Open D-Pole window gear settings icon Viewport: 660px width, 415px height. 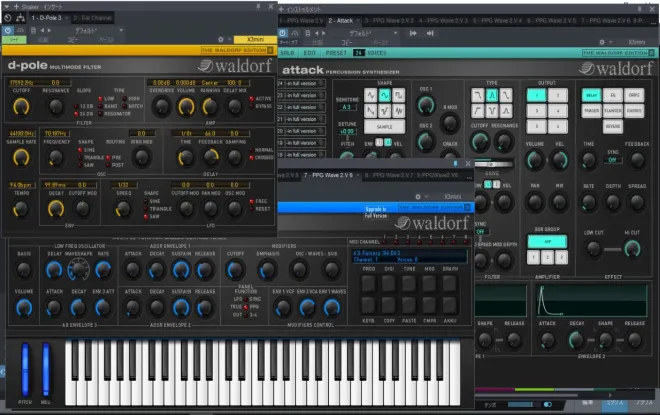point(221,39)
